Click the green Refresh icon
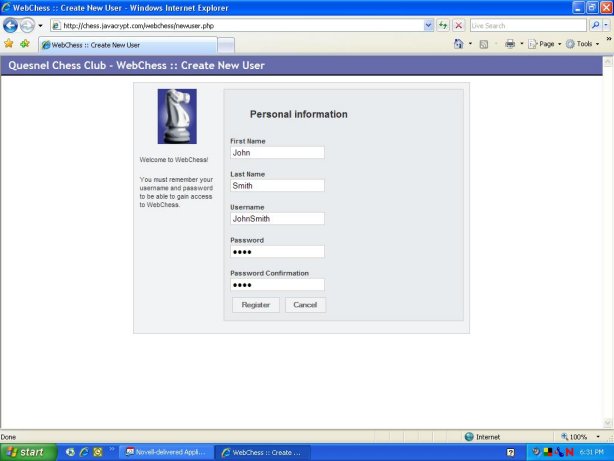614x461 pixels. (x=443, y=26)
